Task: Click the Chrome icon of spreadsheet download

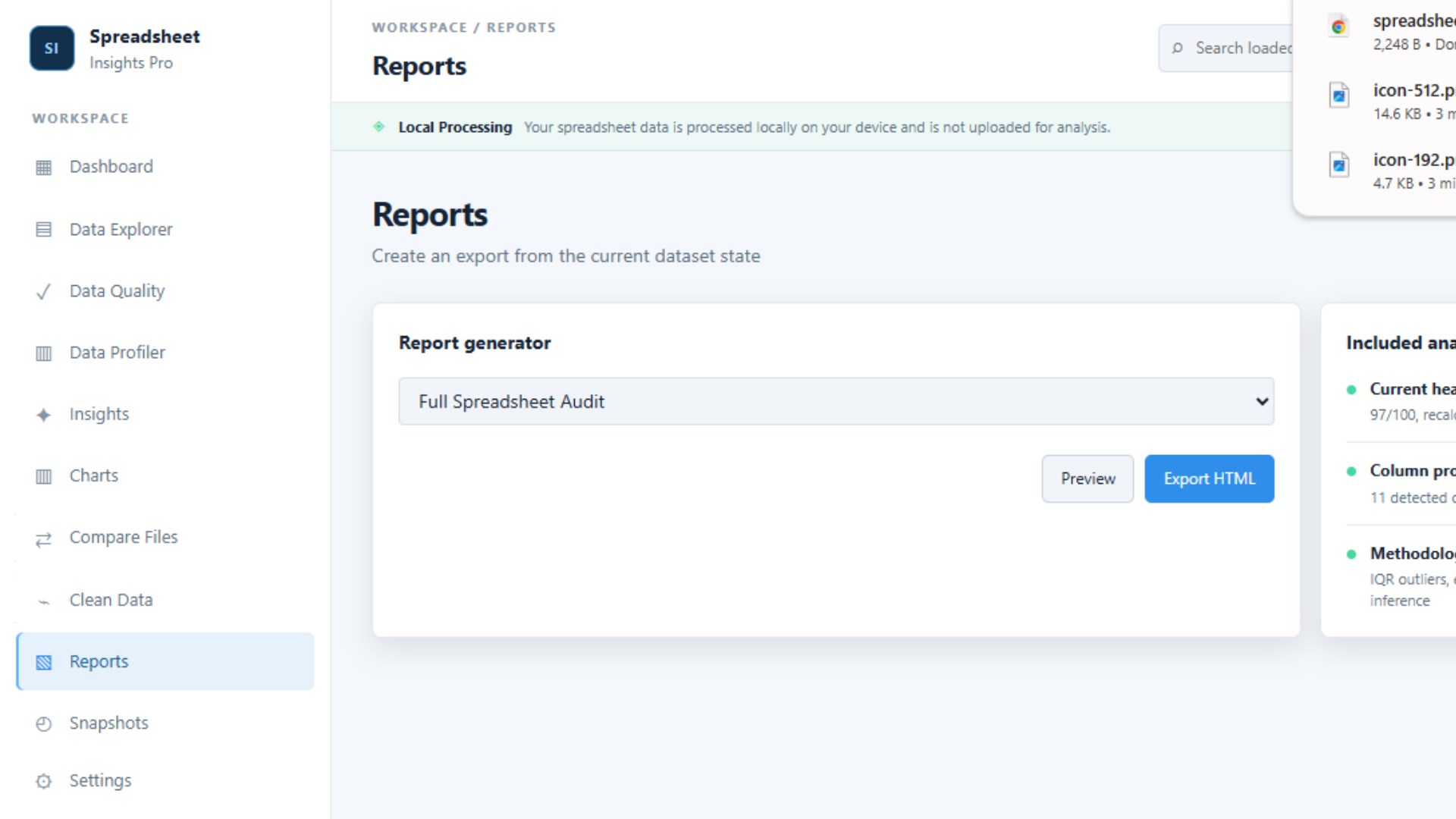Action: (1339, 27)
